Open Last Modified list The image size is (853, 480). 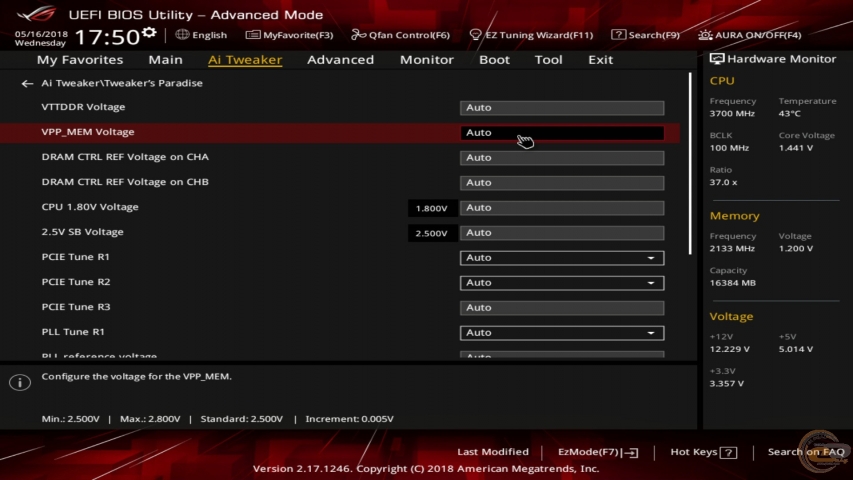pos(493,452)
